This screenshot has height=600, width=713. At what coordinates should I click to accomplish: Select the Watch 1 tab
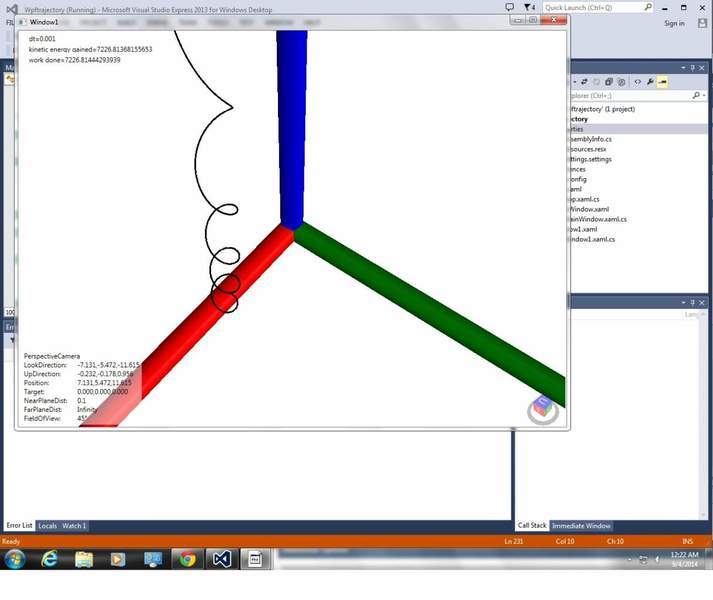75,525
